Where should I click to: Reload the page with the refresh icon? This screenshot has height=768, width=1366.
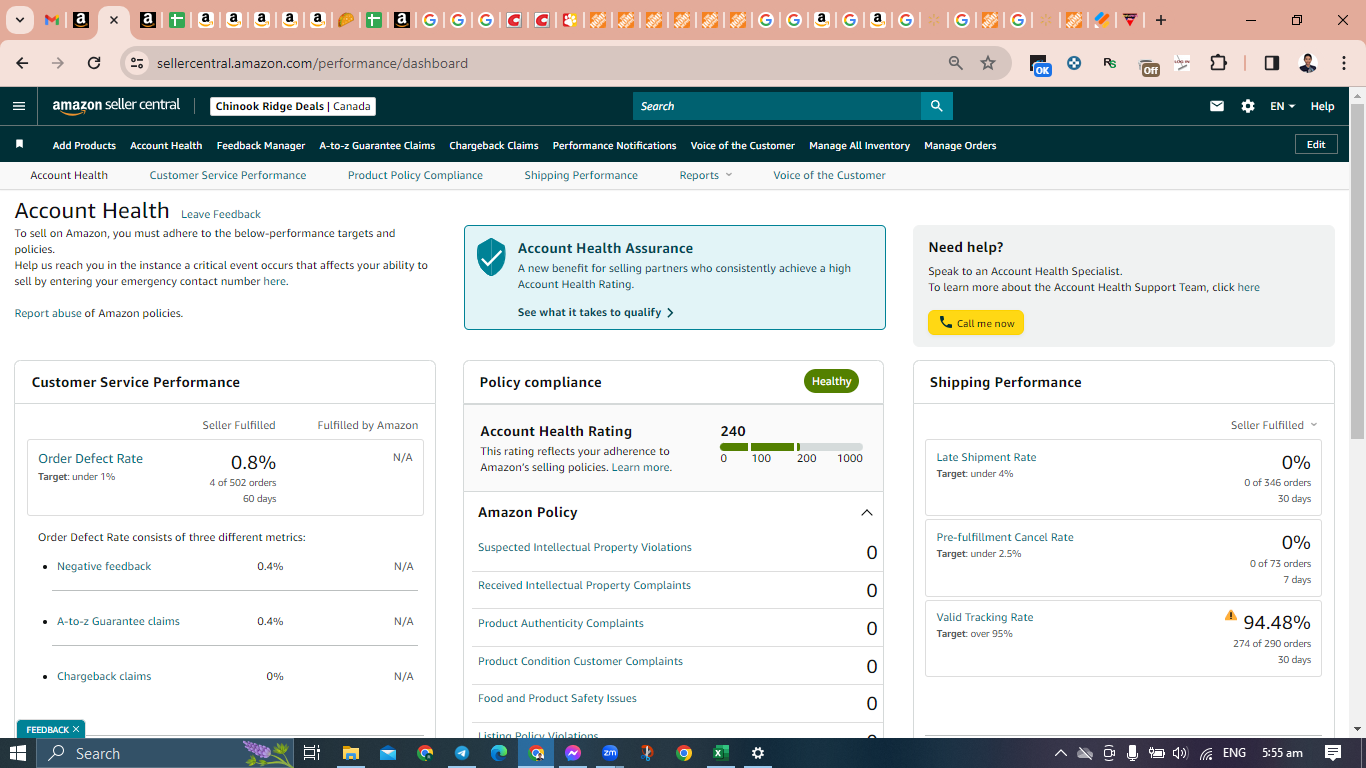tap(94, 63)
